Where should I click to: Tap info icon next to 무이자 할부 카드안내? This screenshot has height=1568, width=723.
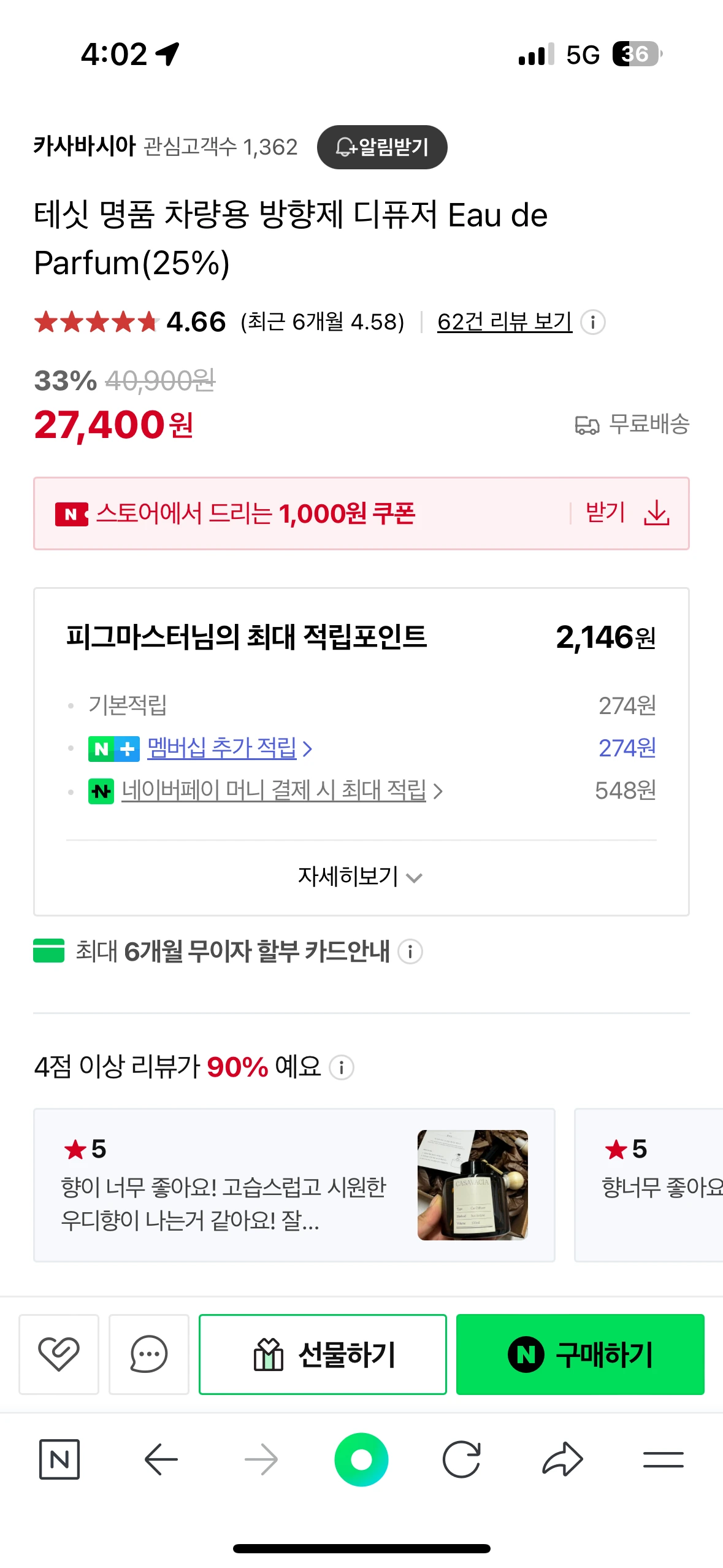tap(410, 951)
